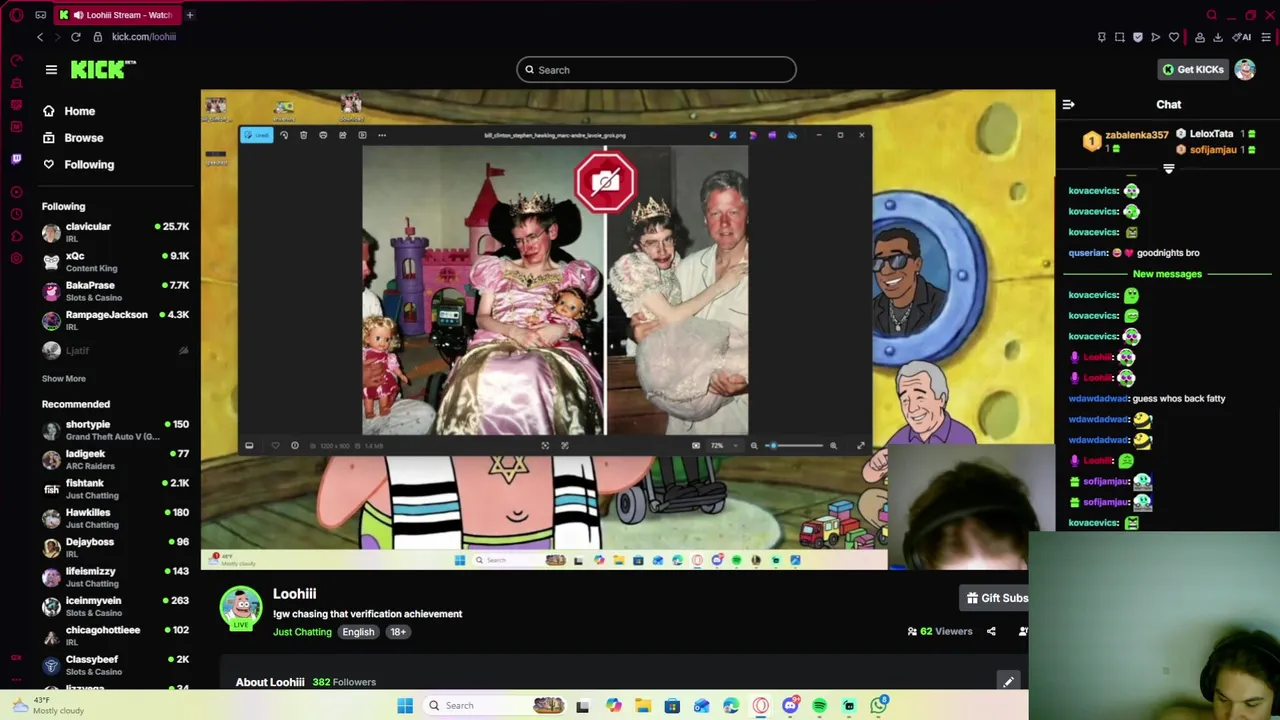Open a new browser tab
Image resolution: width=1280 pixels, height=720 pixels.
(x=189, y=15)
